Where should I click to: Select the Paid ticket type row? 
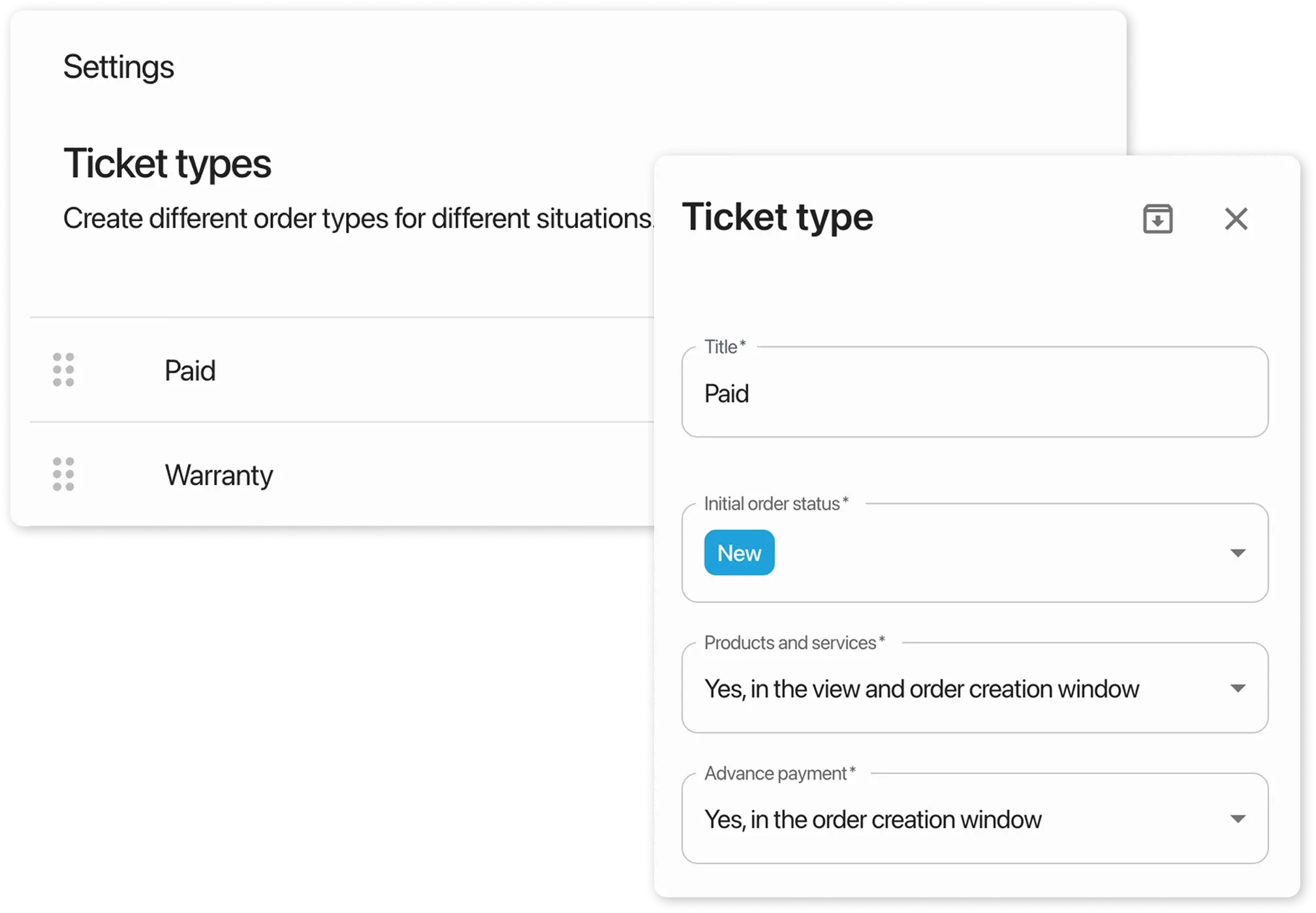point(191,370)
